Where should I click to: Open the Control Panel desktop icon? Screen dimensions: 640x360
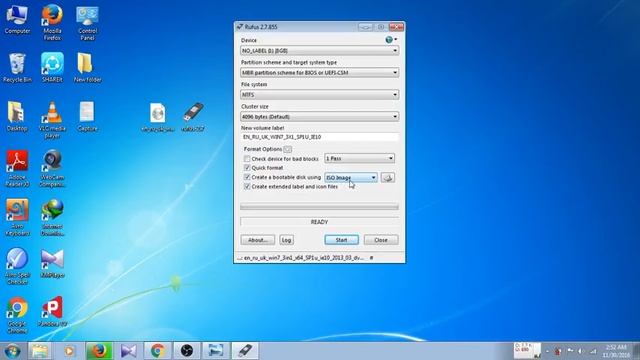[x=87, y=23]
